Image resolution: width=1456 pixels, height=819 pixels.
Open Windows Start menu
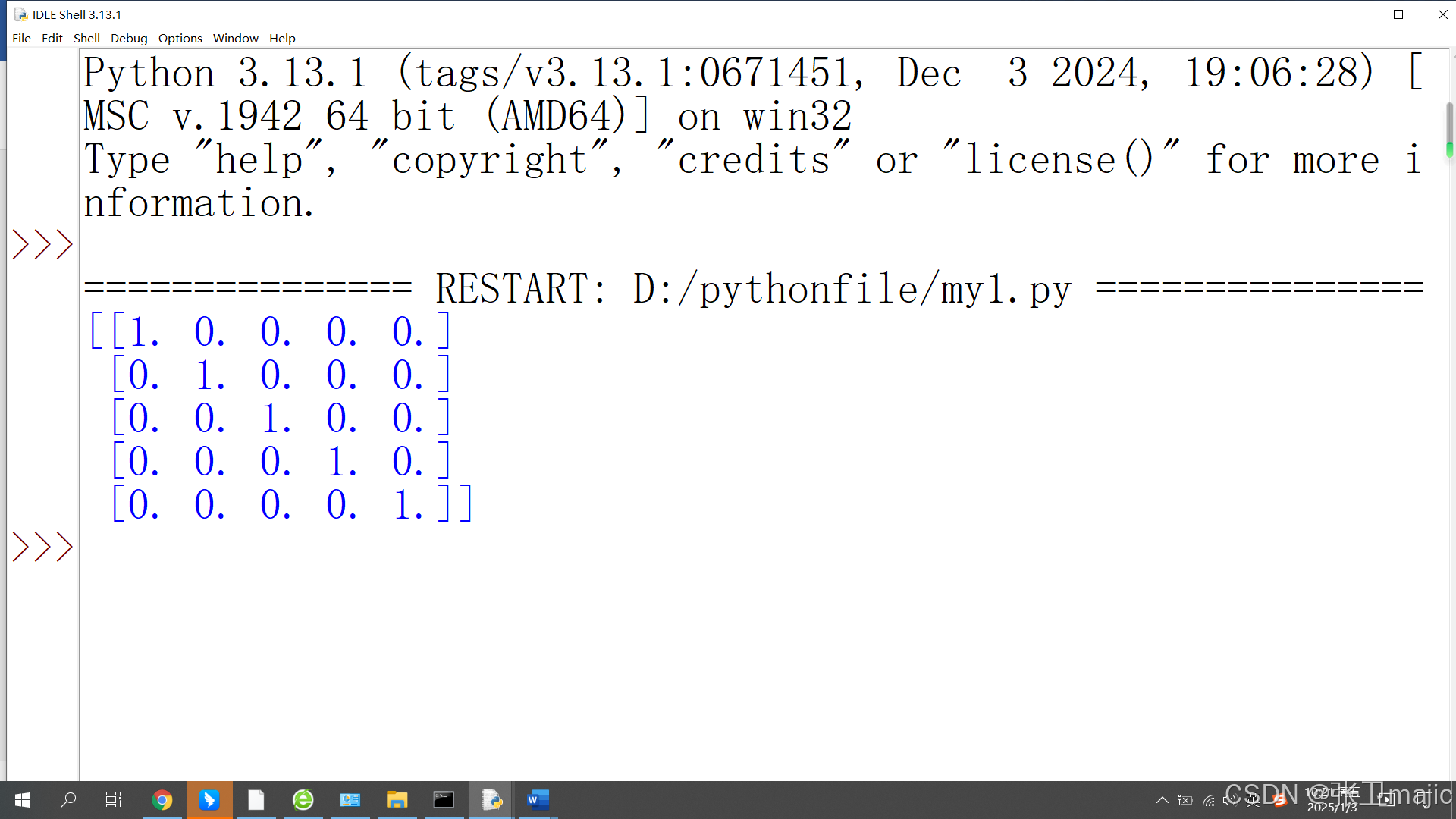22,799
